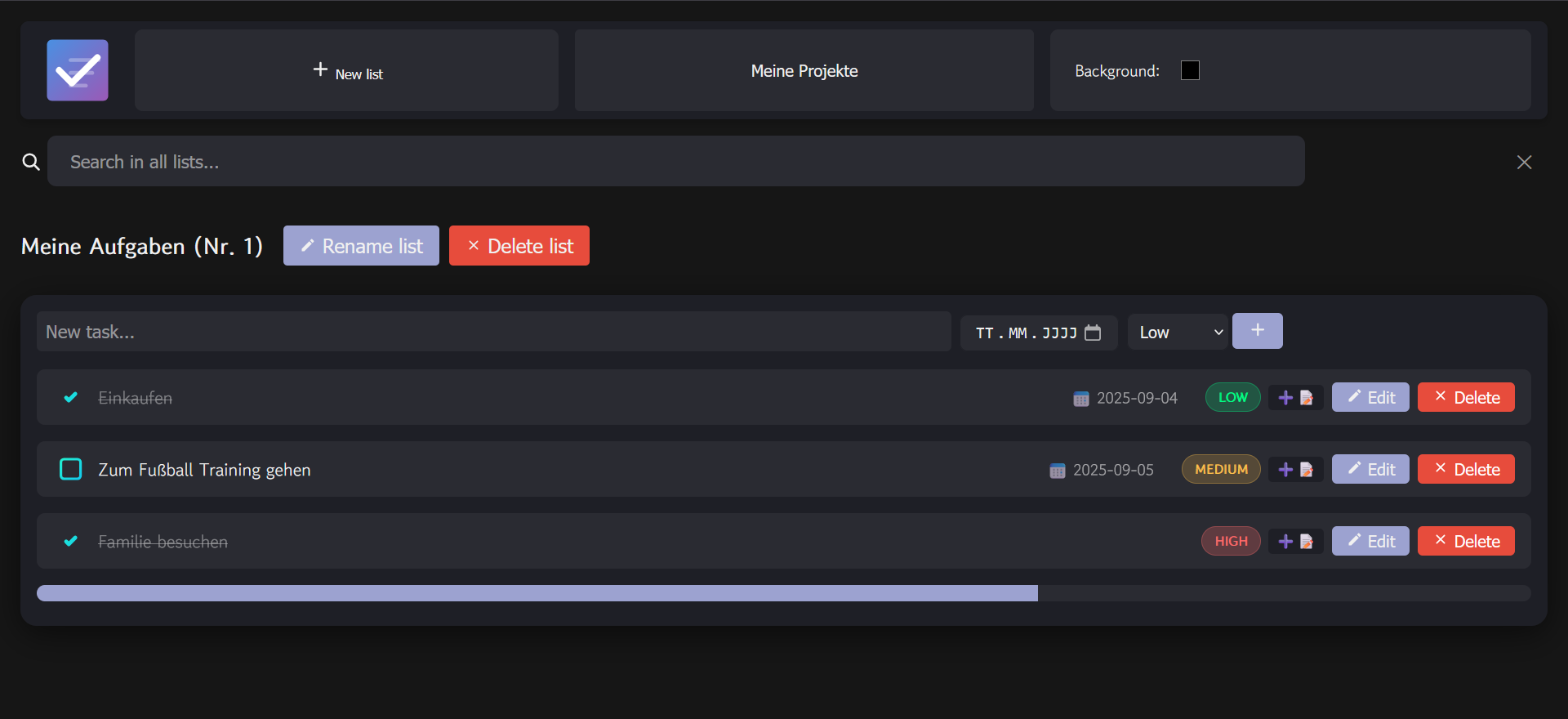The height and width of the screenshot is (719, 1568).
Task: Click calendar icon beside 2025-09-05 date
Action: 1058,471
